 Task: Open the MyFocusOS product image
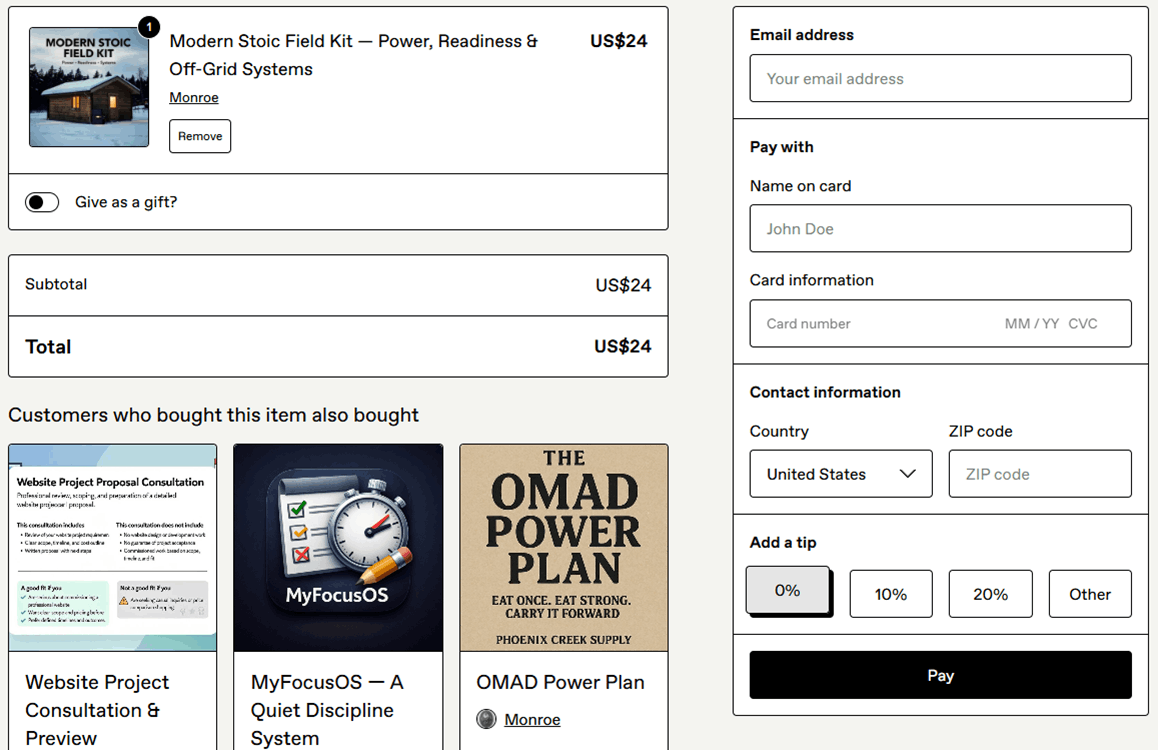pyautogui.click(x=338, y=548)
